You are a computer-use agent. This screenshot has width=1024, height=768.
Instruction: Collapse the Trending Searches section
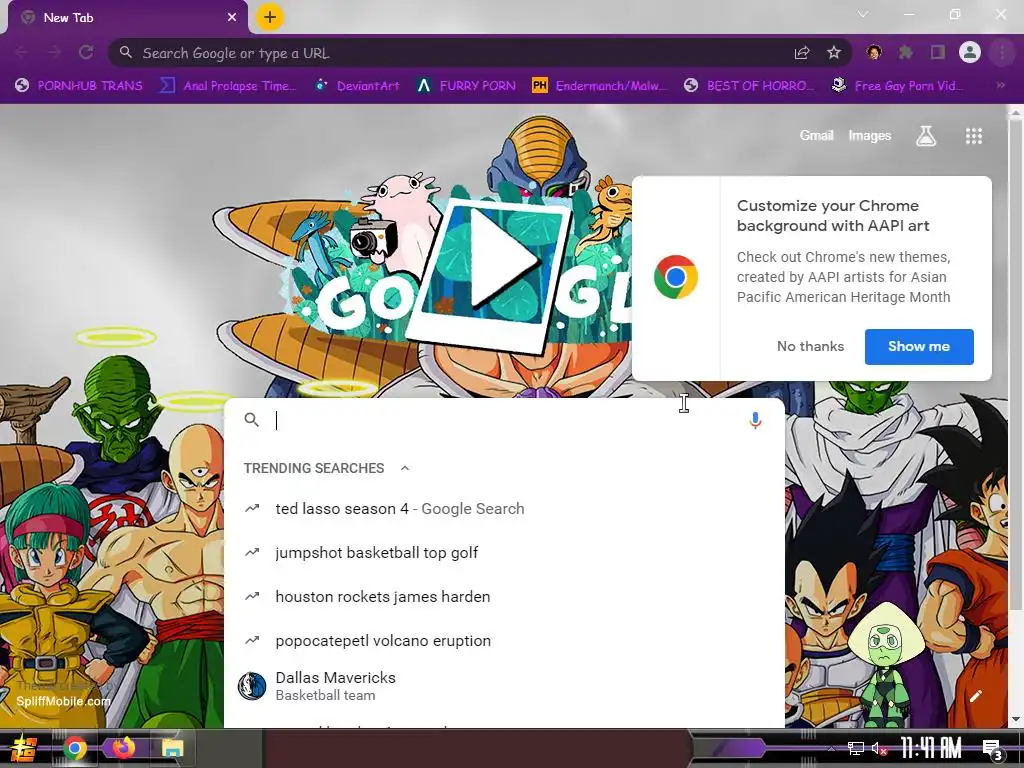pos(405,468)
